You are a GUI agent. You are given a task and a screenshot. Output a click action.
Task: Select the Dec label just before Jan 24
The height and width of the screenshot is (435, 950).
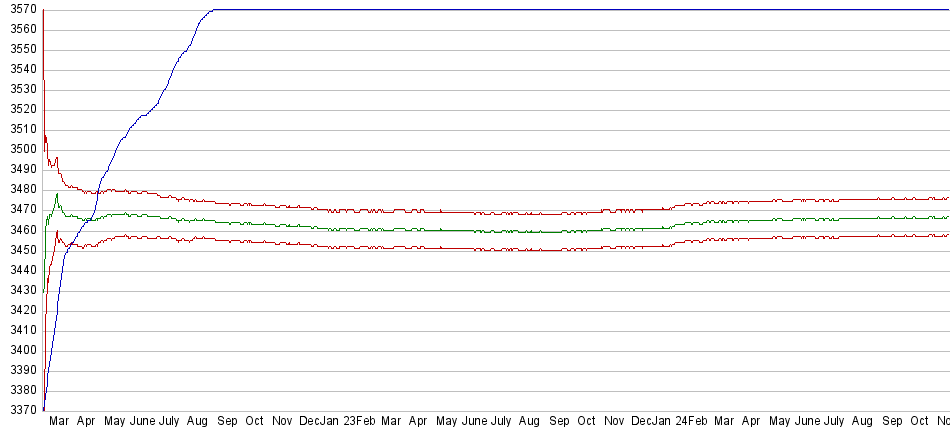(x=642, y=423)
